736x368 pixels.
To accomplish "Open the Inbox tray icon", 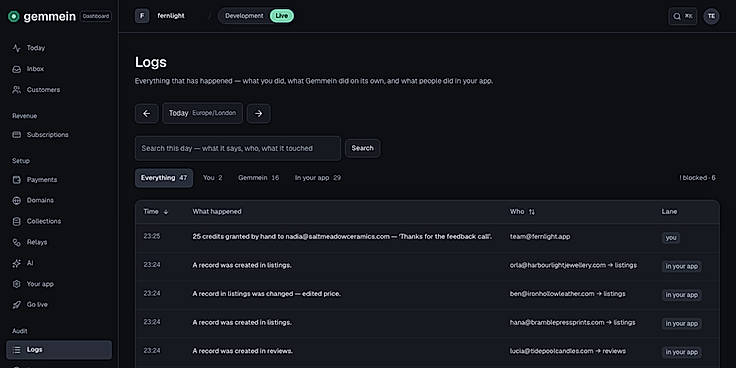I will coord(16,69).
